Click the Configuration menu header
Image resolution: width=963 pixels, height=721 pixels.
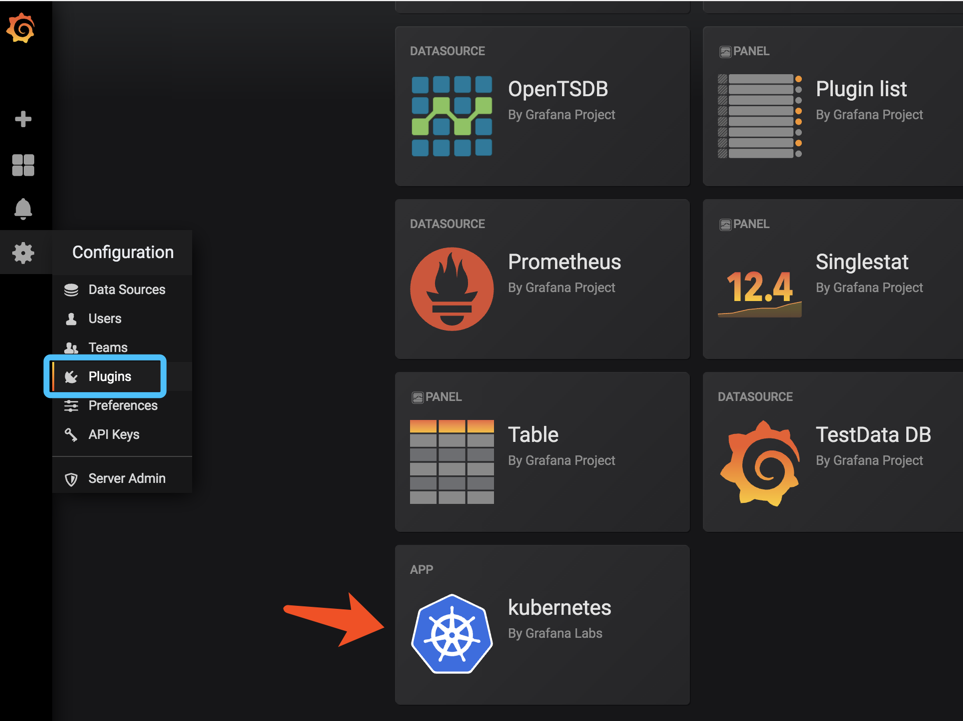123,252
